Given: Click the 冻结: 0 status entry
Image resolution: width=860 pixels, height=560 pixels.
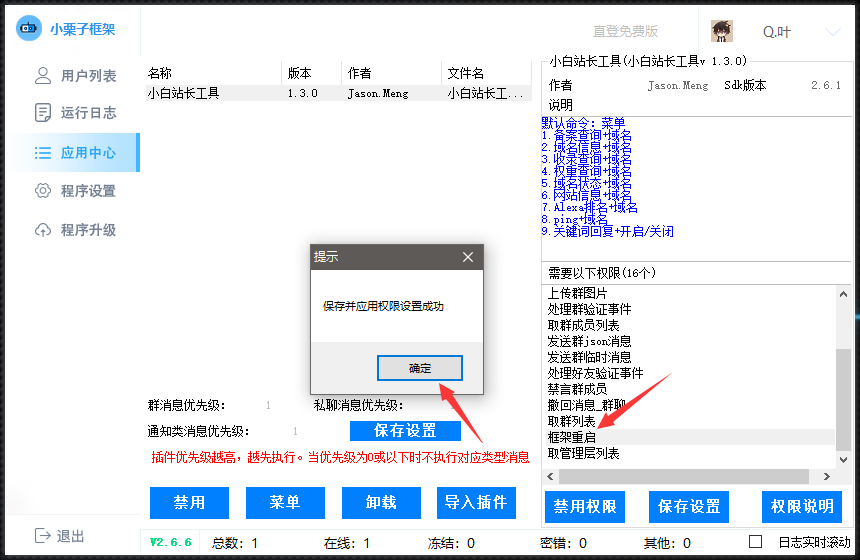Looking at the screenshot, I should click(451, 543).
